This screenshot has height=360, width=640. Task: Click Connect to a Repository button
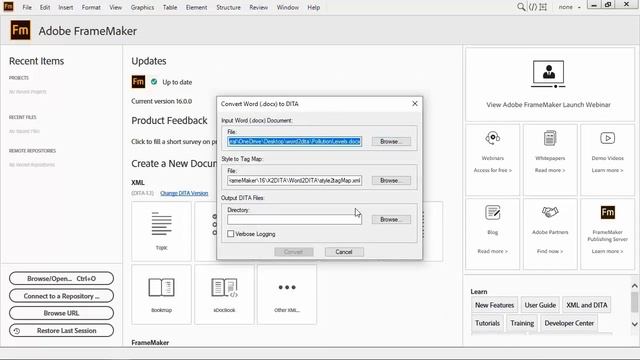click(61, 296)
